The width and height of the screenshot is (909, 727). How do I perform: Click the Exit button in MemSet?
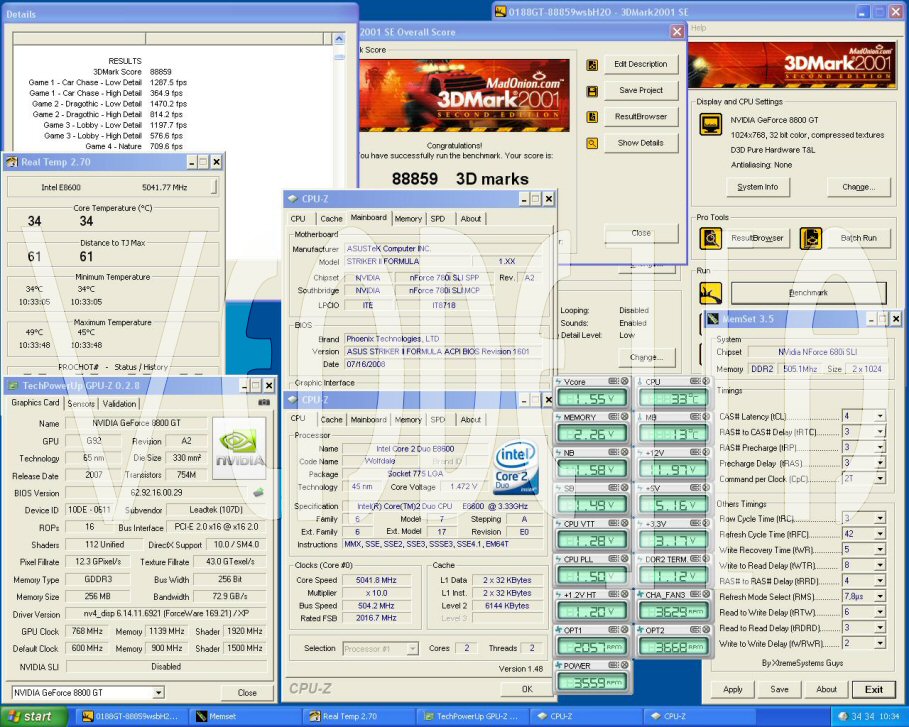click(x=874, y=689)
